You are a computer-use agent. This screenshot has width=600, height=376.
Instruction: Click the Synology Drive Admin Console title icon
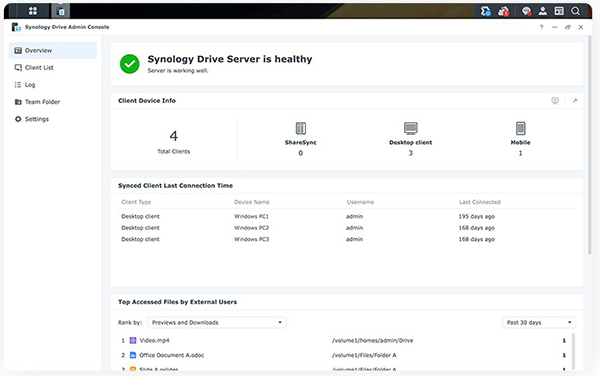(16, 27)
